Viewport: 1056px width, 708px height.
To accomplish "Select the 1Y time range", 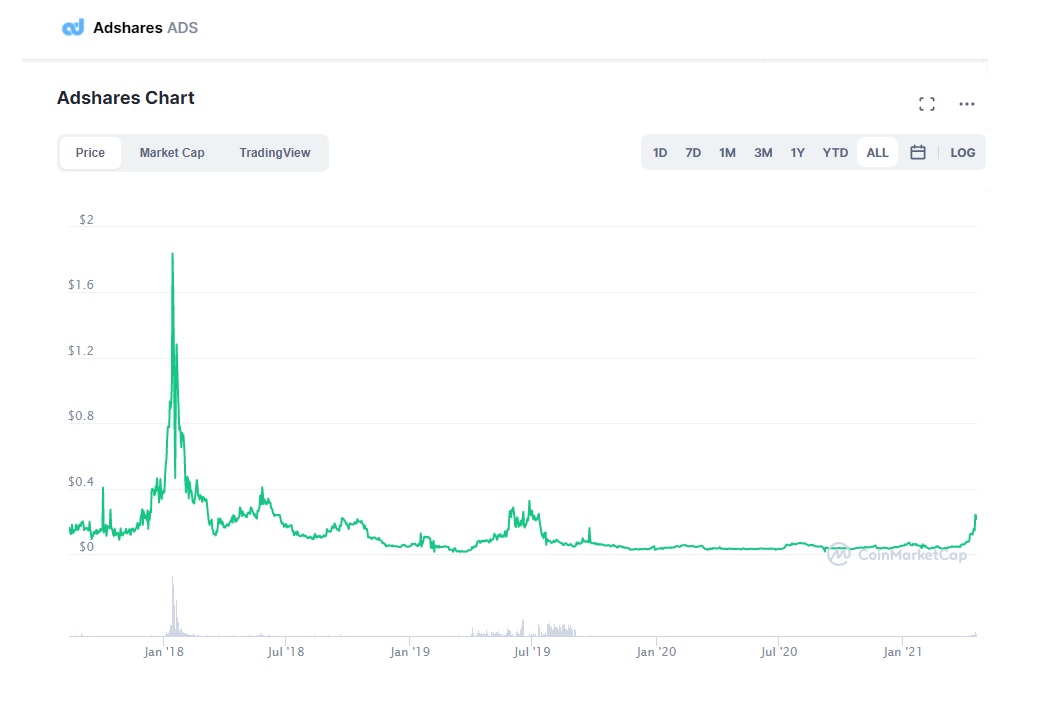I will (797, 153).
